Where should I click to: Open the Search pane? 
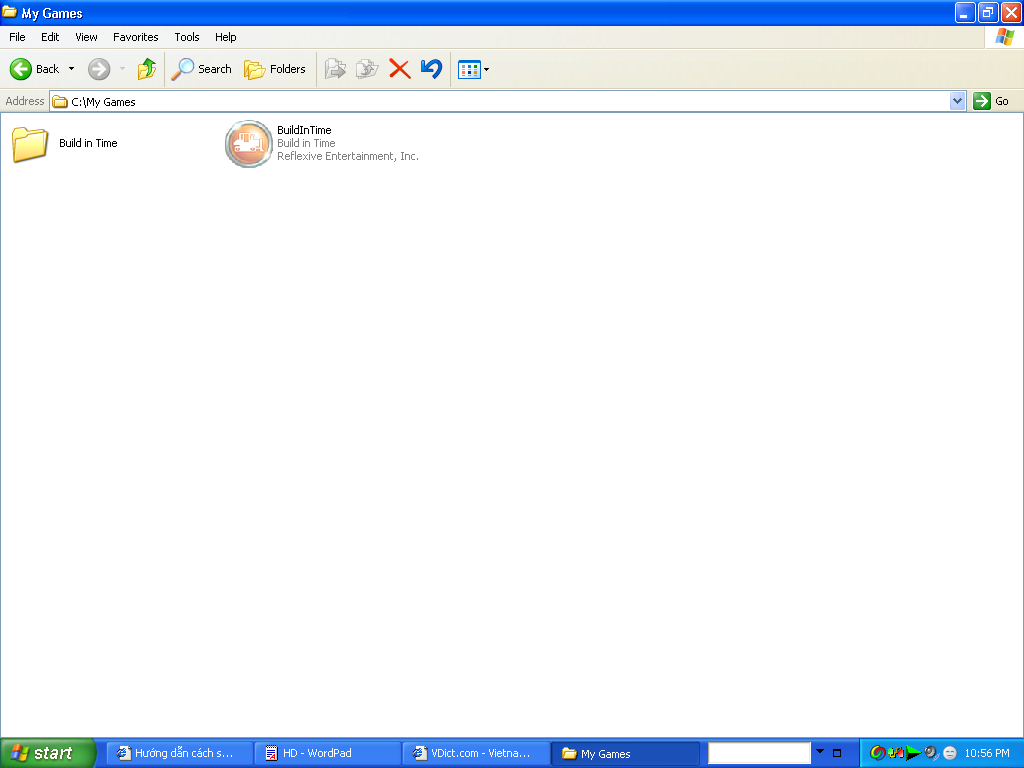[x=201, y=69]
